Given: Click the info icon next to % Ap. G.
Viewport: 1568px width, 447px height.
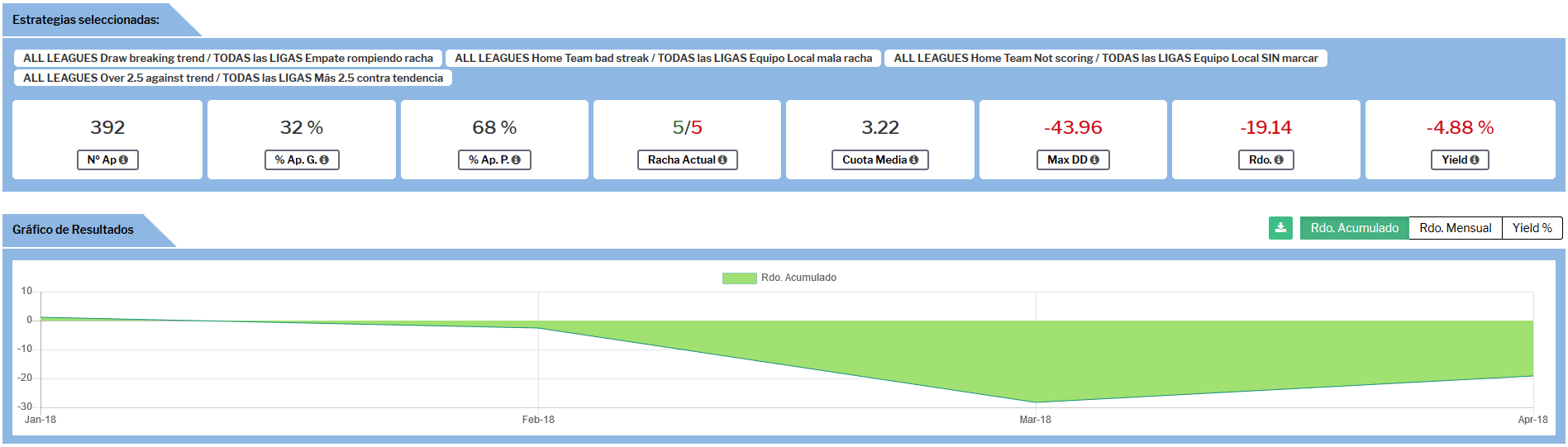Looking at the screenshot, I should point(324,160).
